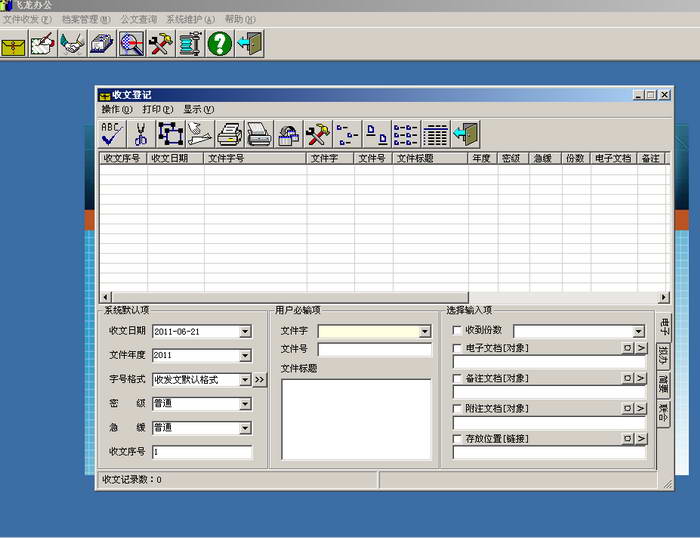Click the padlock icon in 收文登记 toolbar
This screenshot has width=700, height=538.
(x=289, y=134)
